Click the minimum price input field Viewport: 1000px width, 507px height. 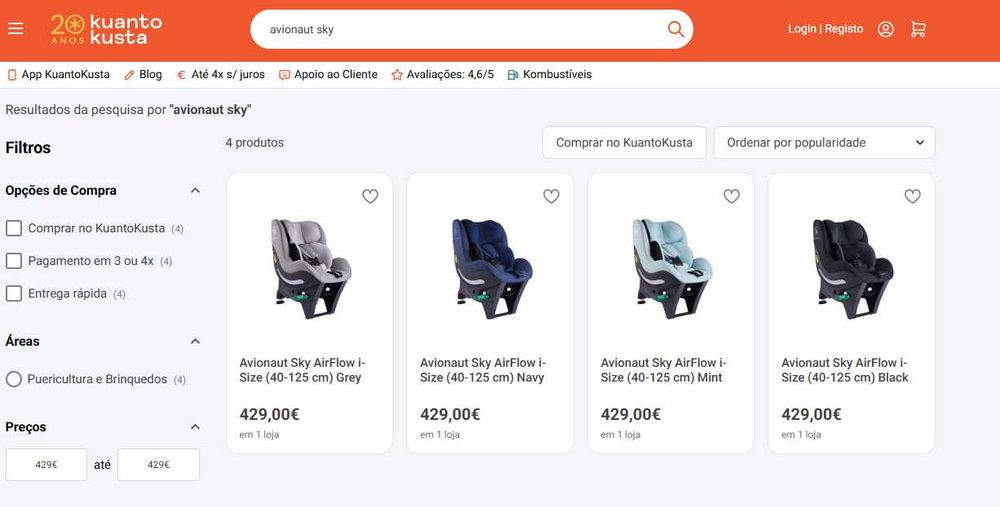point(46,465)
